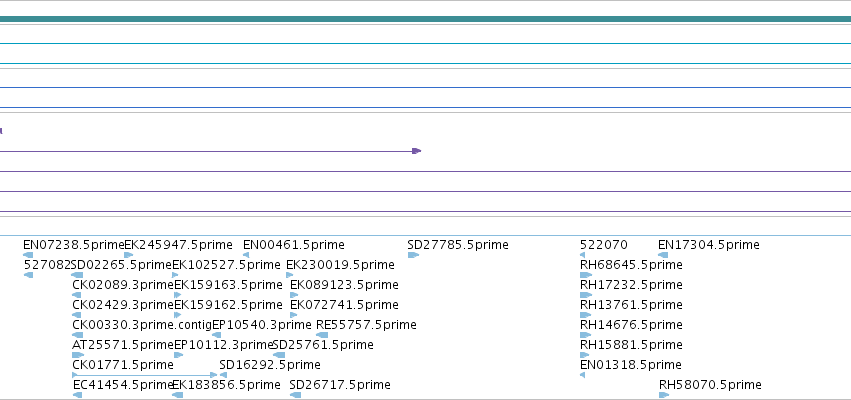Click the EN00461.5prime small arrow glyph
Screen dimensions: 851x400
tap(246, 255)
